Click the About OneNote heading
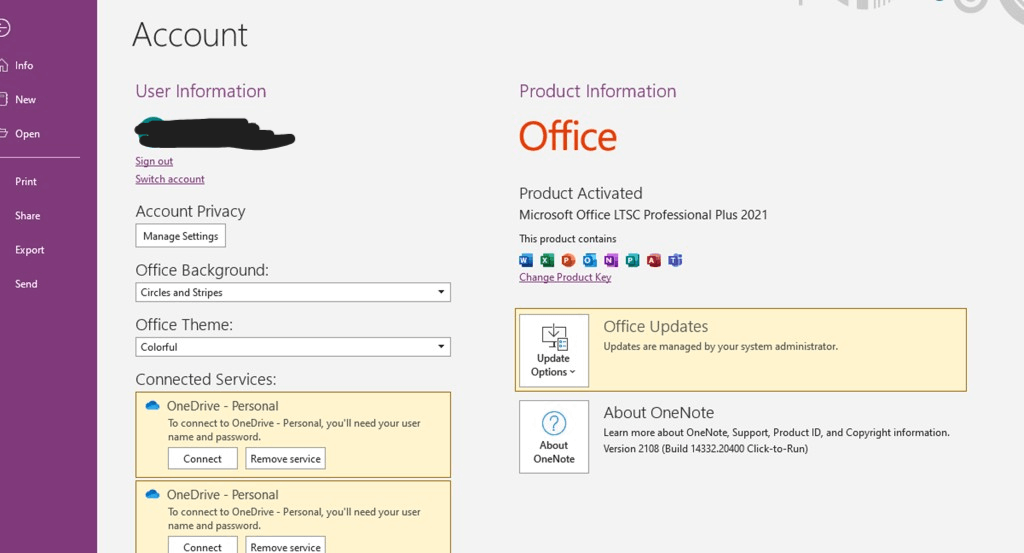The height and width of the screenshot is (553, 1024). click(x=658, y=413)
